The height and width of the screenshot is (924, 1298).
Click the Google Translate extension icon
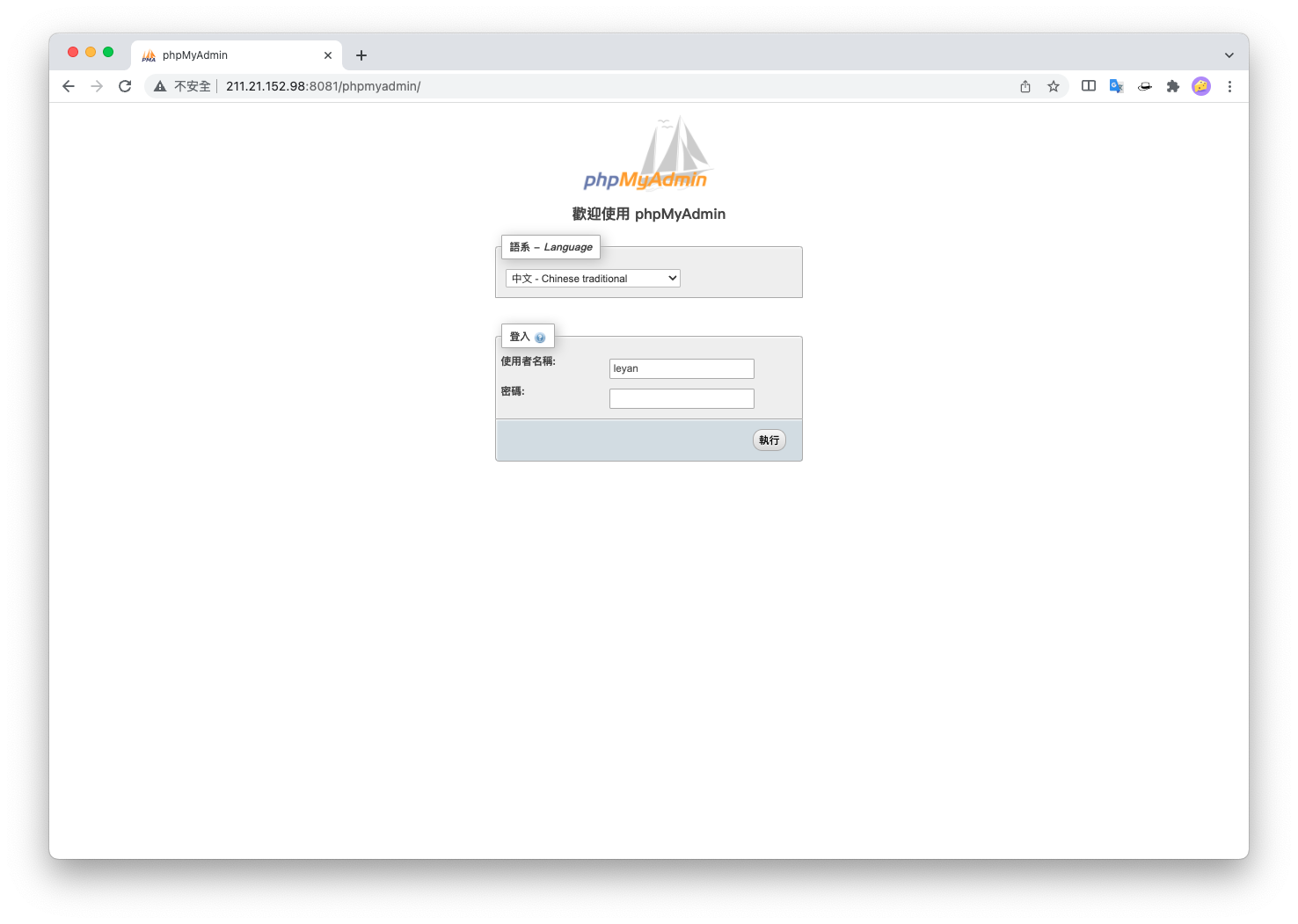(x=1117, y=86)
